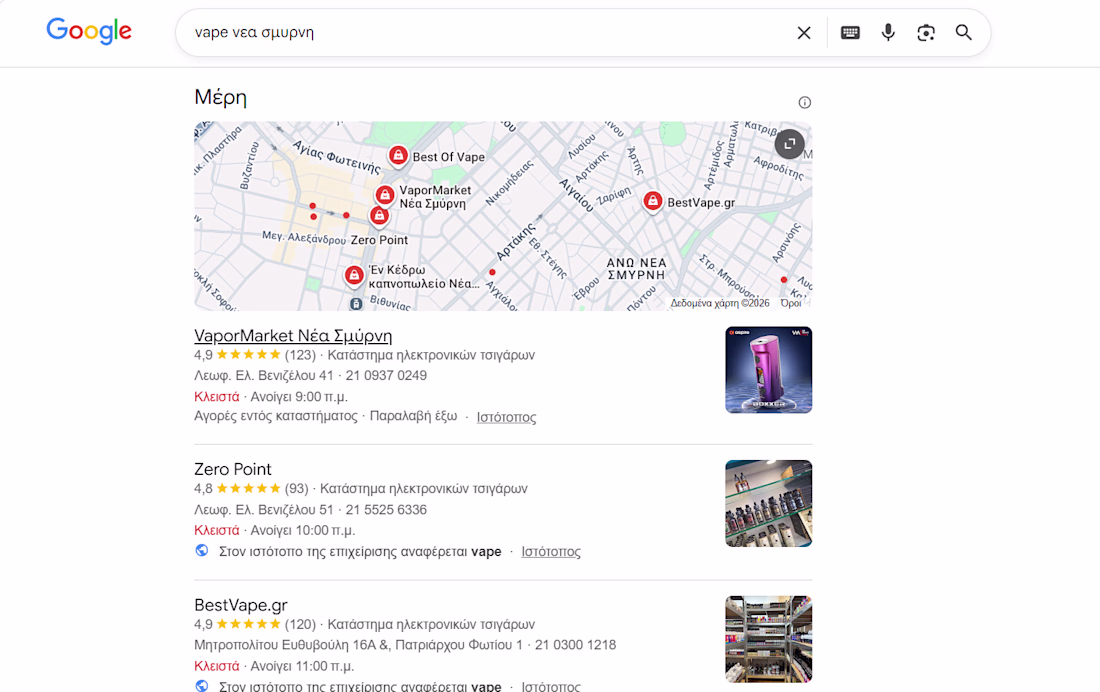1100x692 pixels.
Task: Click the BestVape.gr rating count (120)
Action: pyautogui.click(x=300, y=624)
